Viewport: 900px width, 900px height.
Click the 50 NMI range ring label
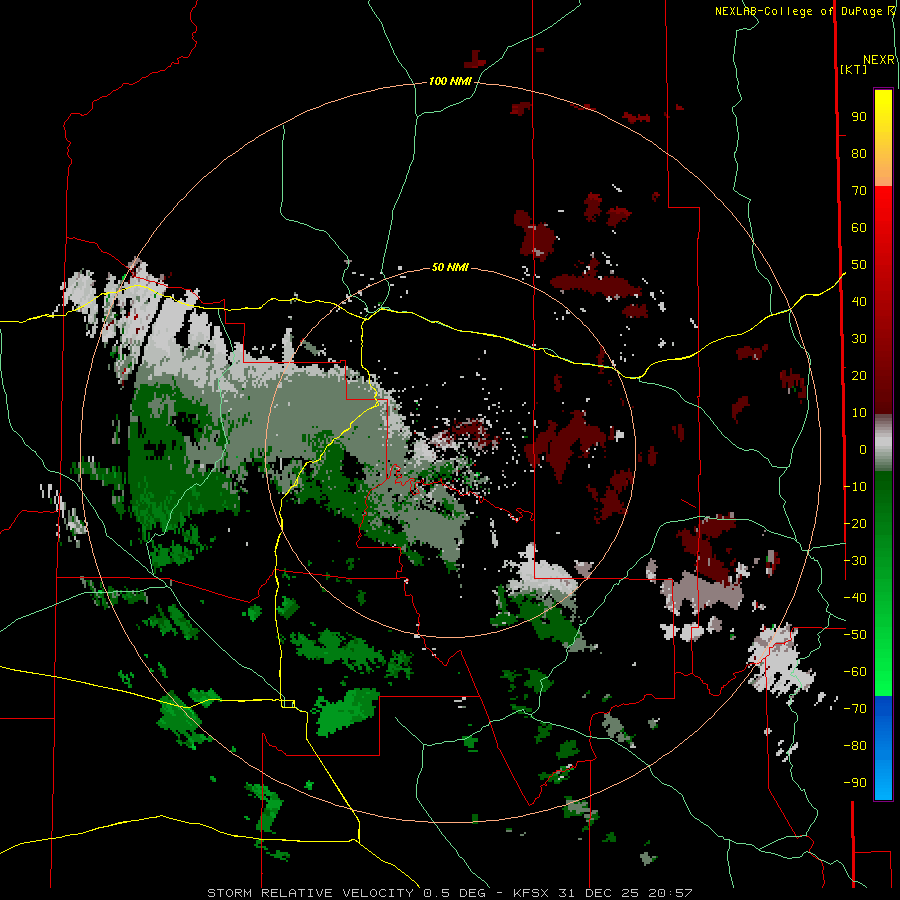(x=450, y=267)
